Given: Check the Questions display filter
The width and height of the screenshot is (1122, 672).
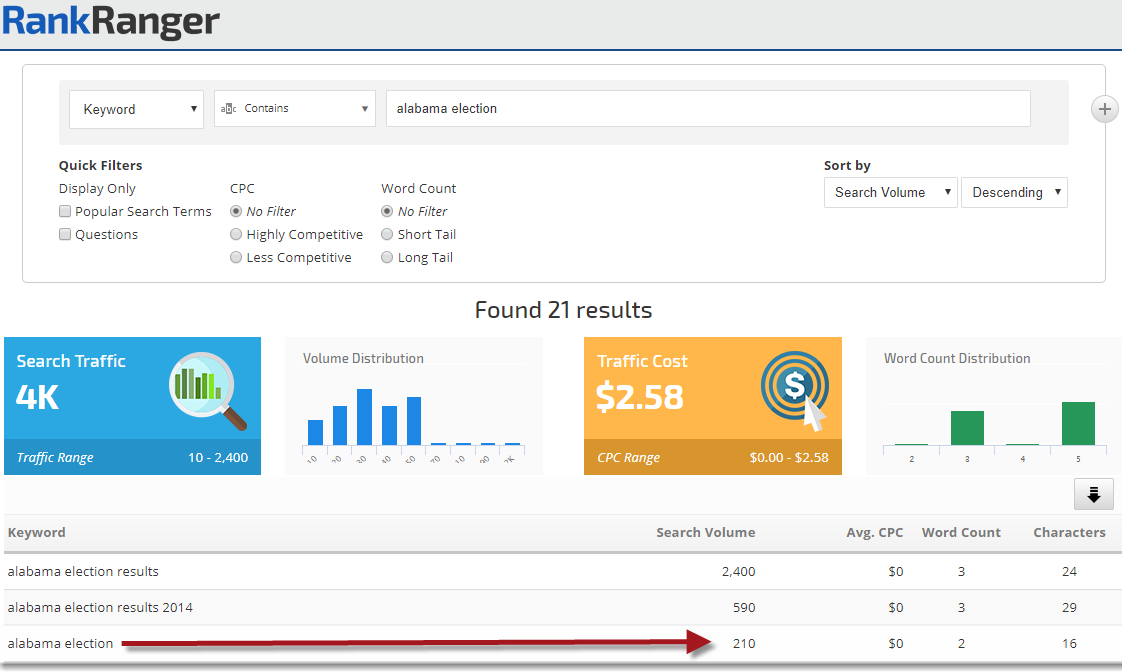Looking at the screenshot, I should coord(65,235).
